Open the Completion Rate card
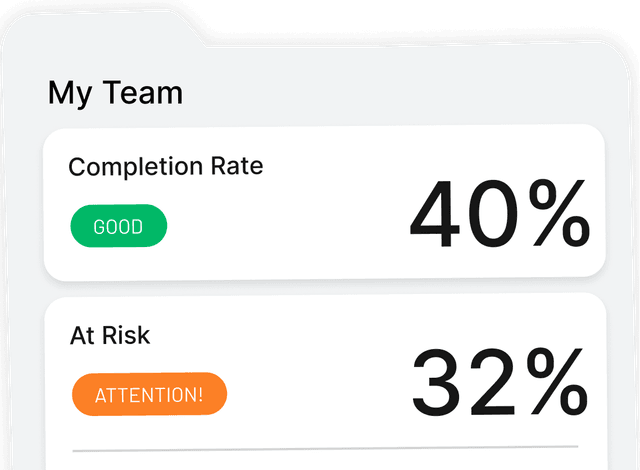The height and width of the screenshot is (470, 640). pos(324,201)
